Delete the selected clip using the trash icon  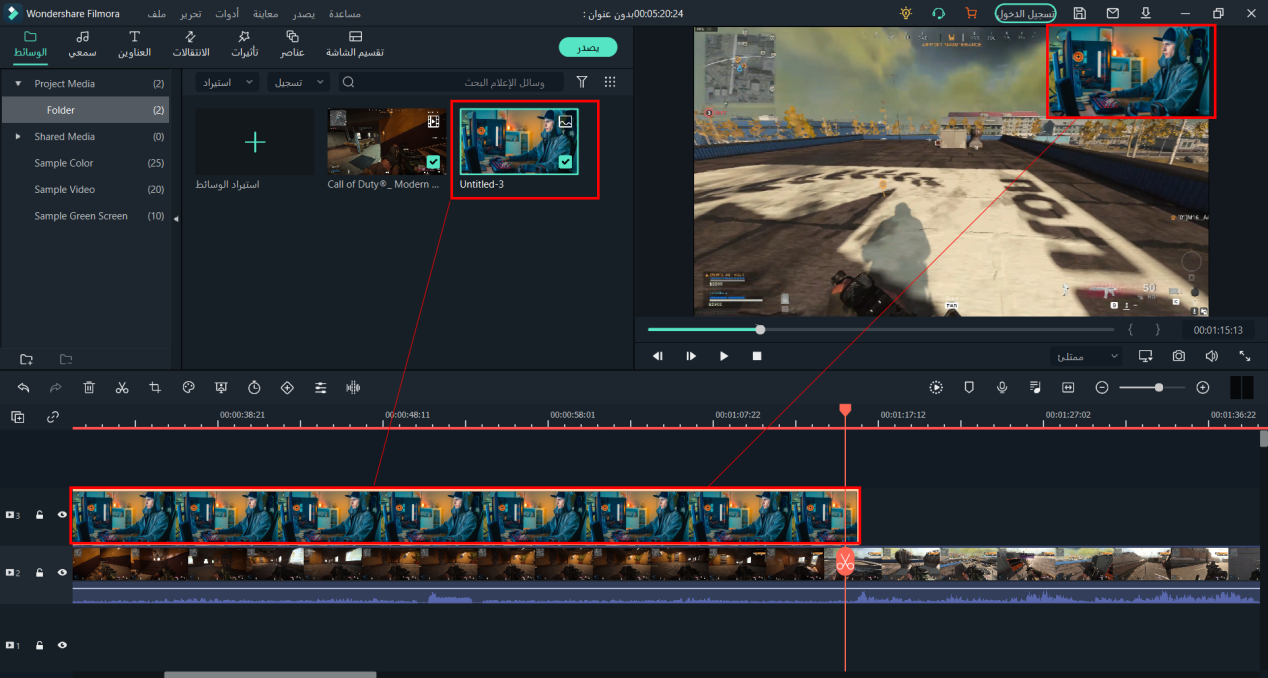coord(89,387)
